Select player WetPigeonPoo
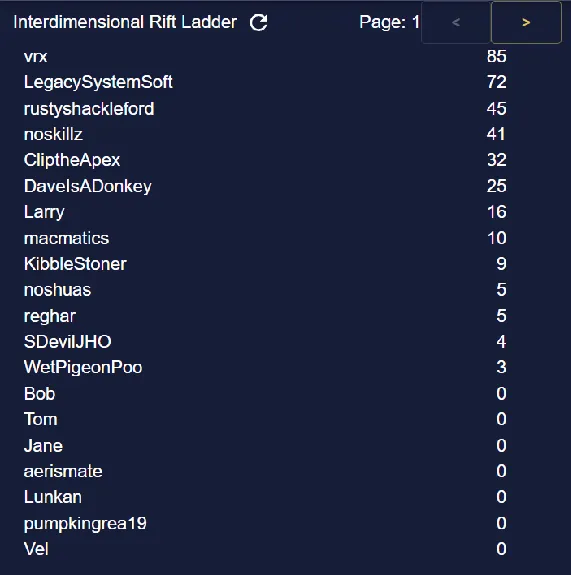The image size is (571, 575). pos(83,367)
